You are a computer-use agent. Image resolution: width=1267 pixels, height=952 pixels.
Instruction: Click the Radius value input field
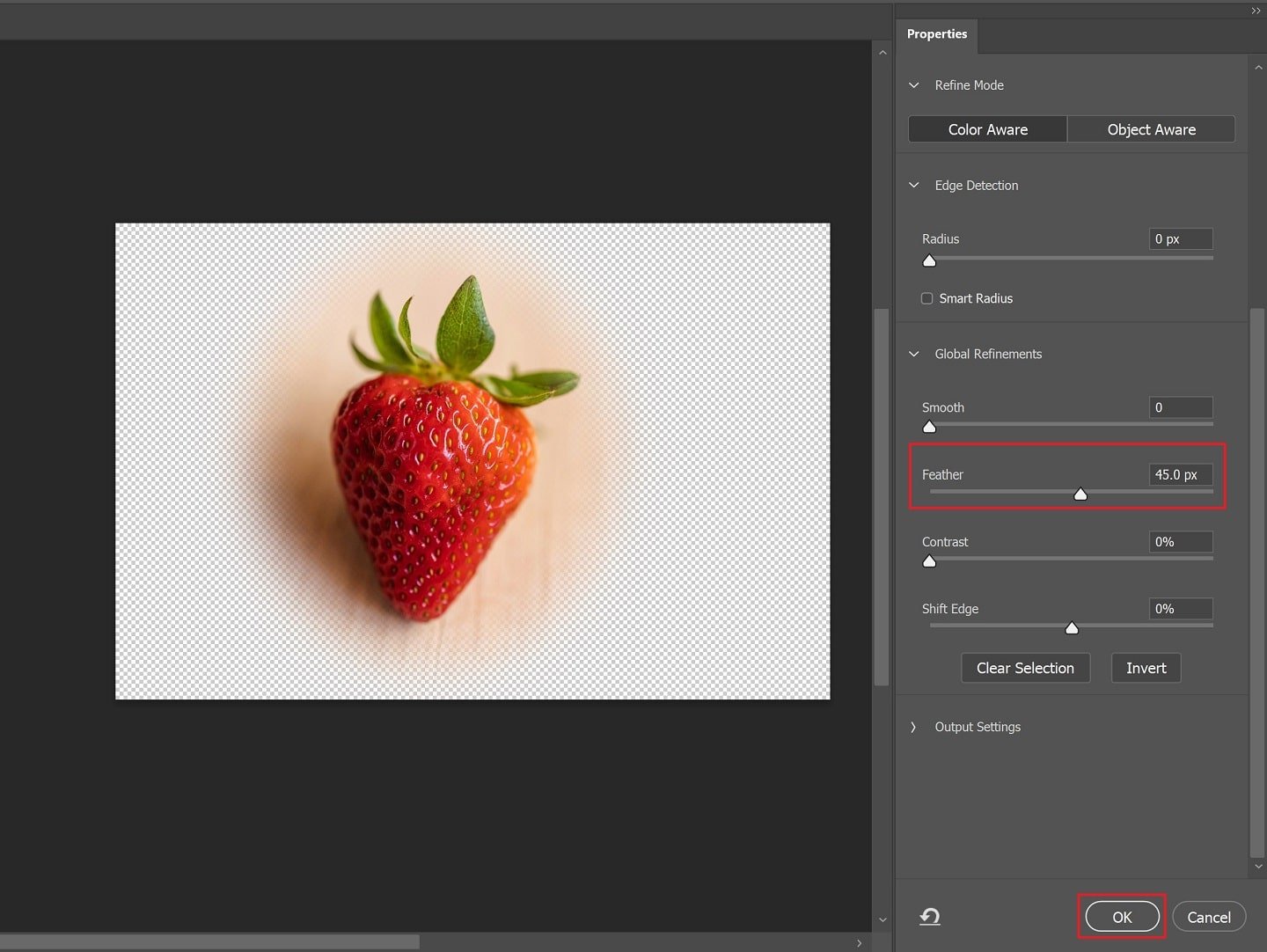pos(1181,239)
